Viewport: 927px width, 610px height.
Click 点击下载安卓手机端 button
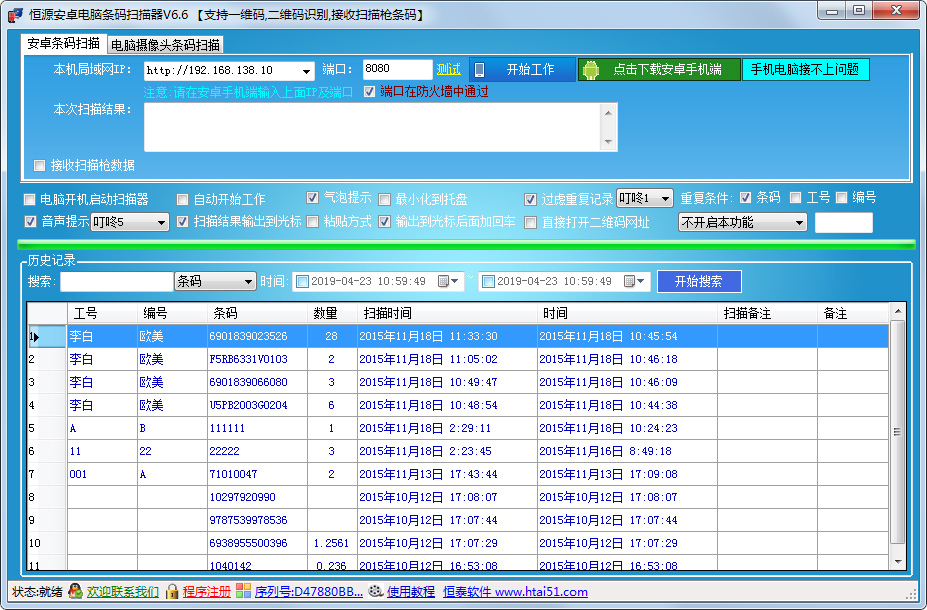pyautogui.click(x=659, y=70)
